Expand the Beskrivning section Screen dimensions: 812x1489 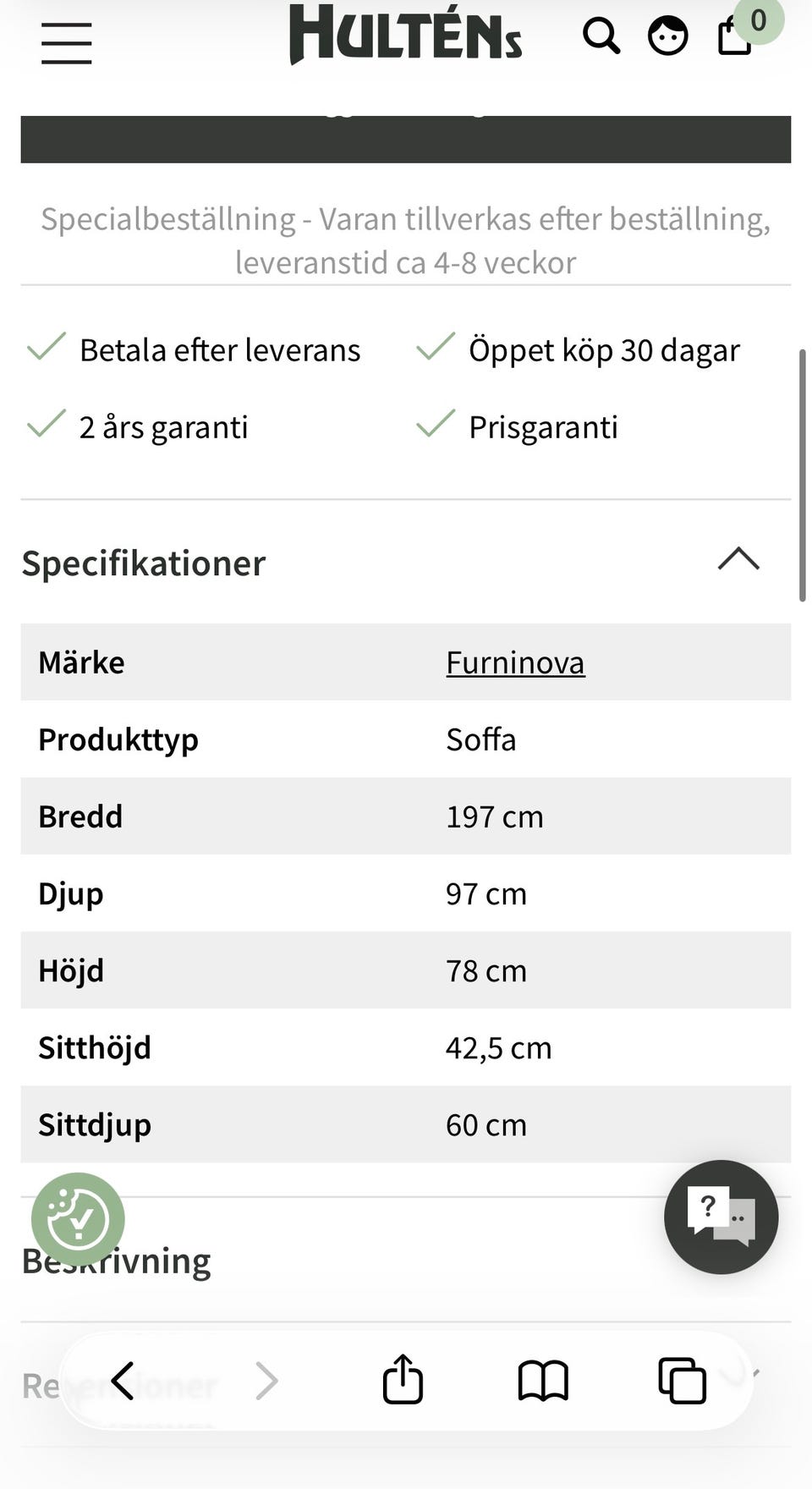pos(117,1261)
